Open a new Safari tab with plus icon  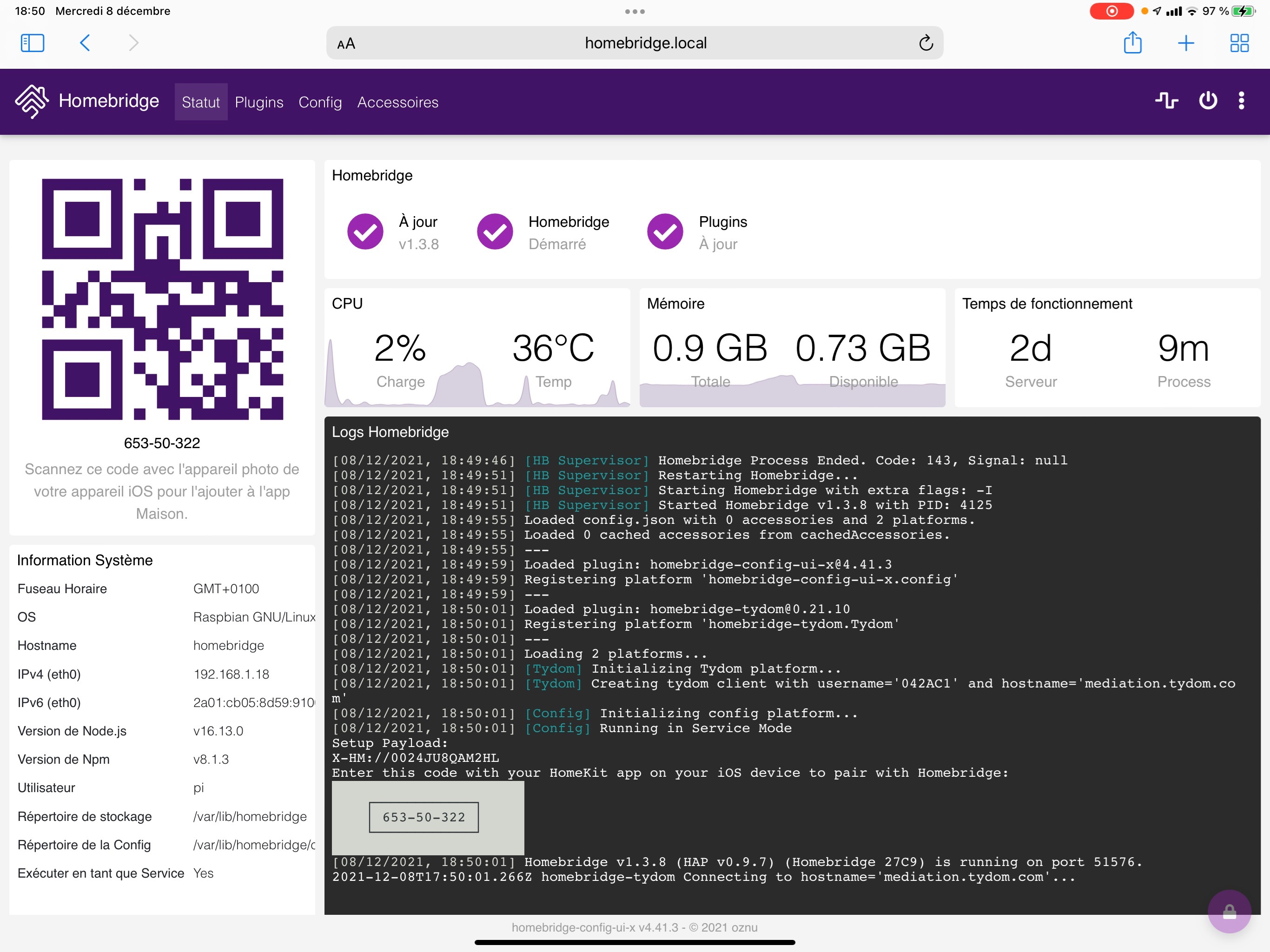(1187, 42)
